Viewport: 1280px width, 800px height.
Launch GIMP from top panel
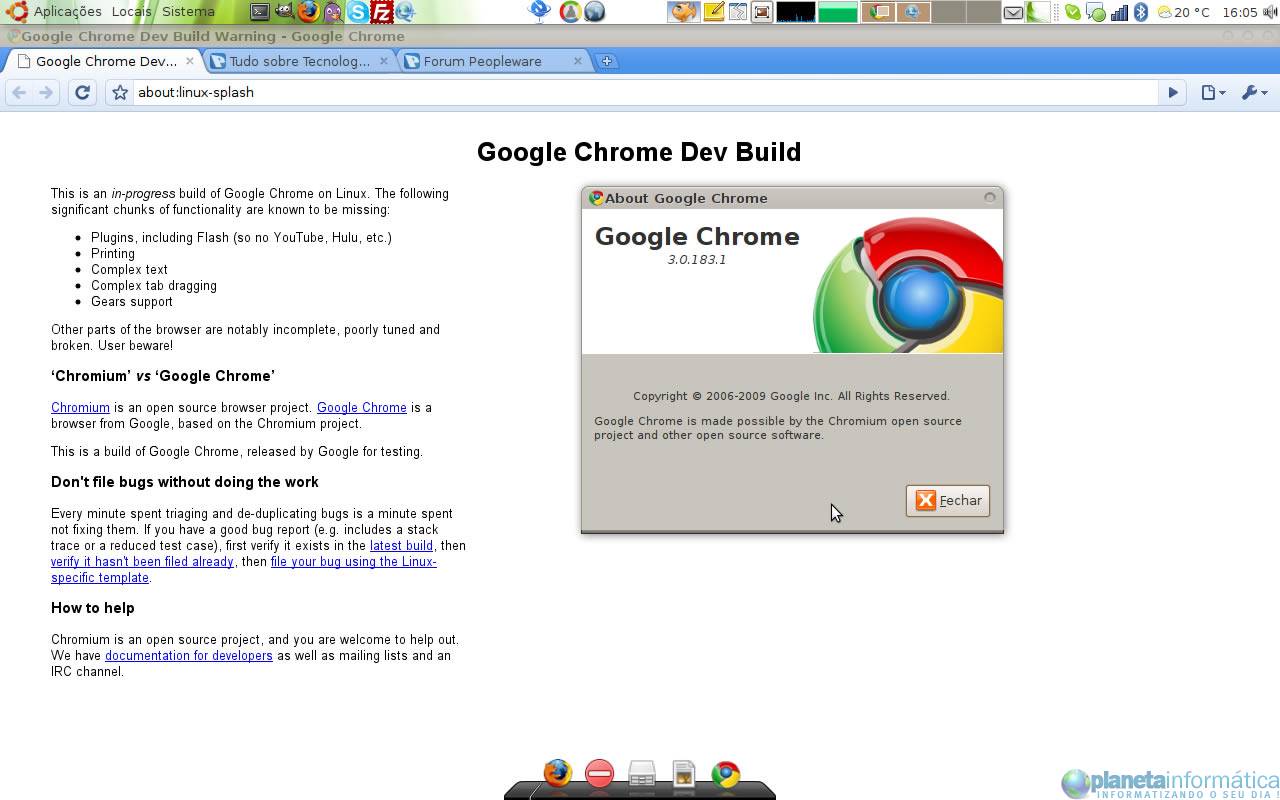(x=284, y=12)
